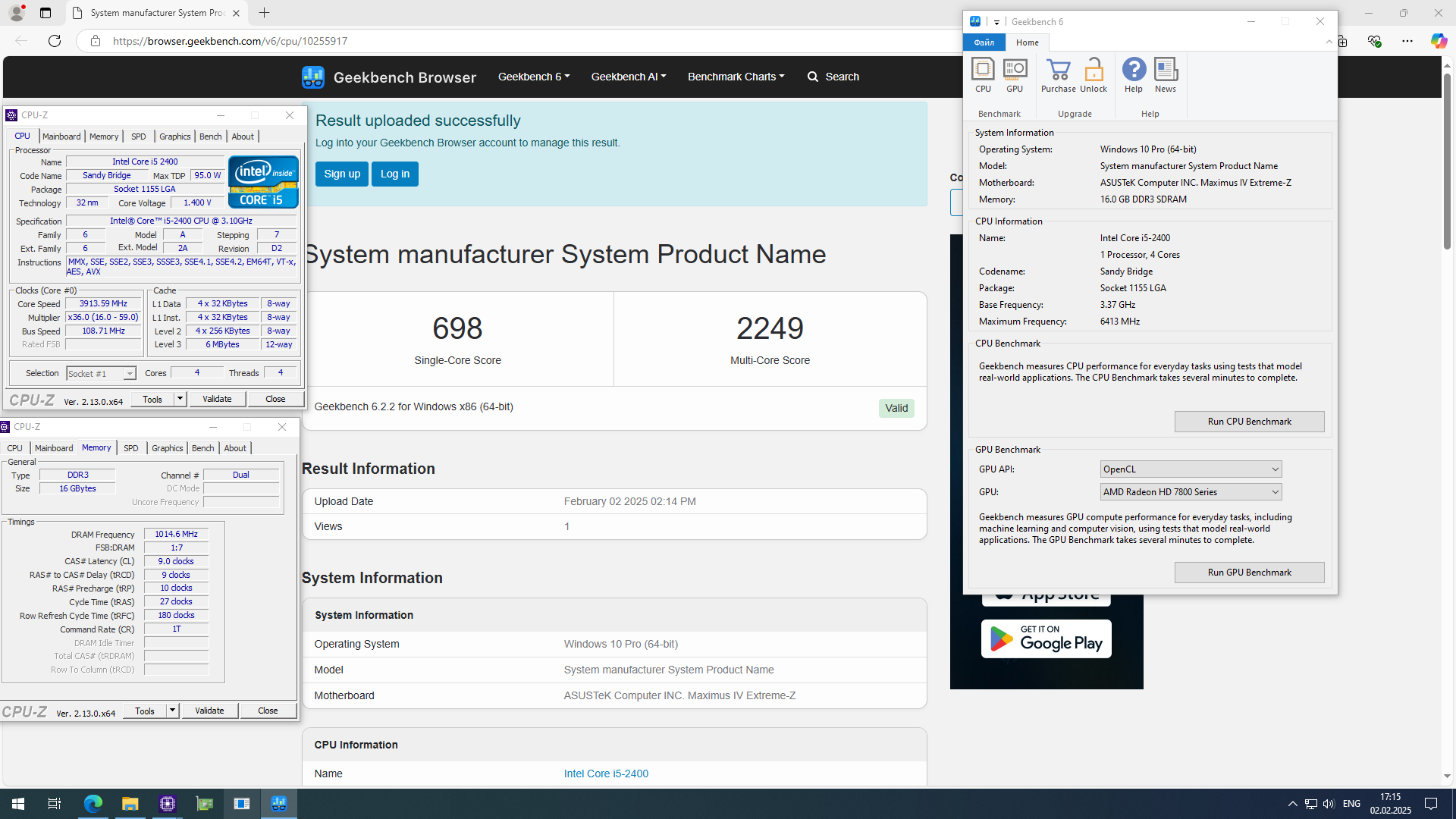The width and height of the screenshot is (1456, 819).
Task: Switch to Bench tab in upper CPU-Z window
Action: tap(211, 136)
